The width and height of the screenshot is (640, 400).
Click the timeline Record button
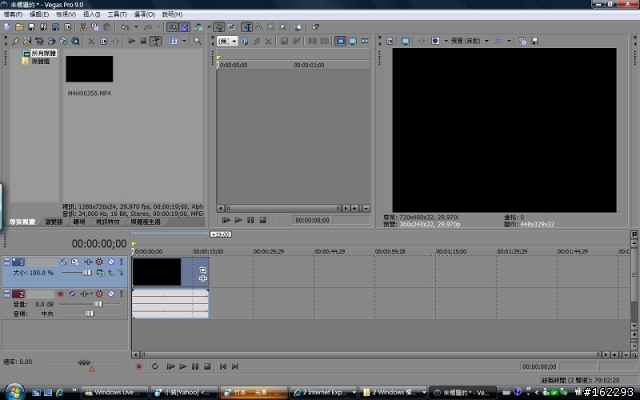point(139,367)
